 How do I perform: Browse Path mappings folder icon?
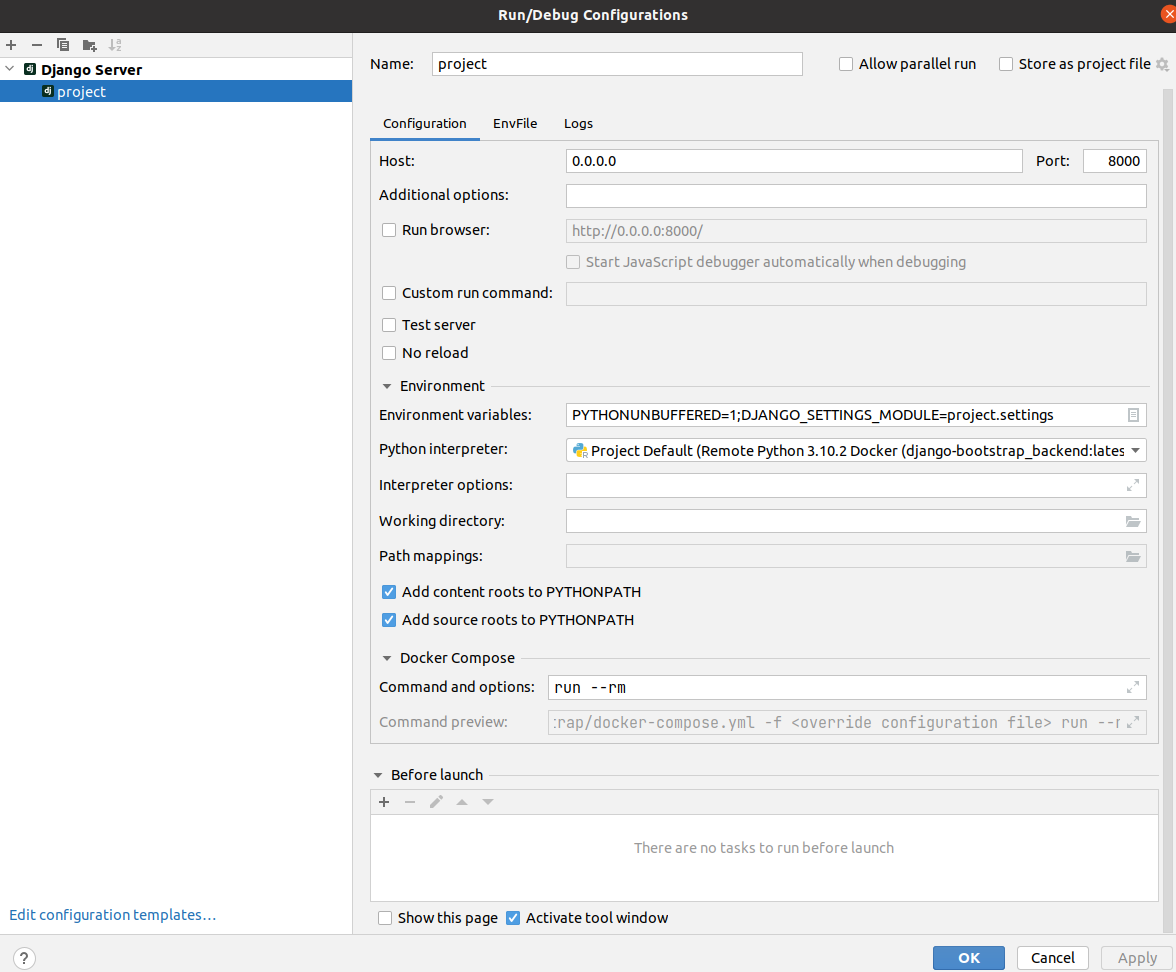point(1132,556)
